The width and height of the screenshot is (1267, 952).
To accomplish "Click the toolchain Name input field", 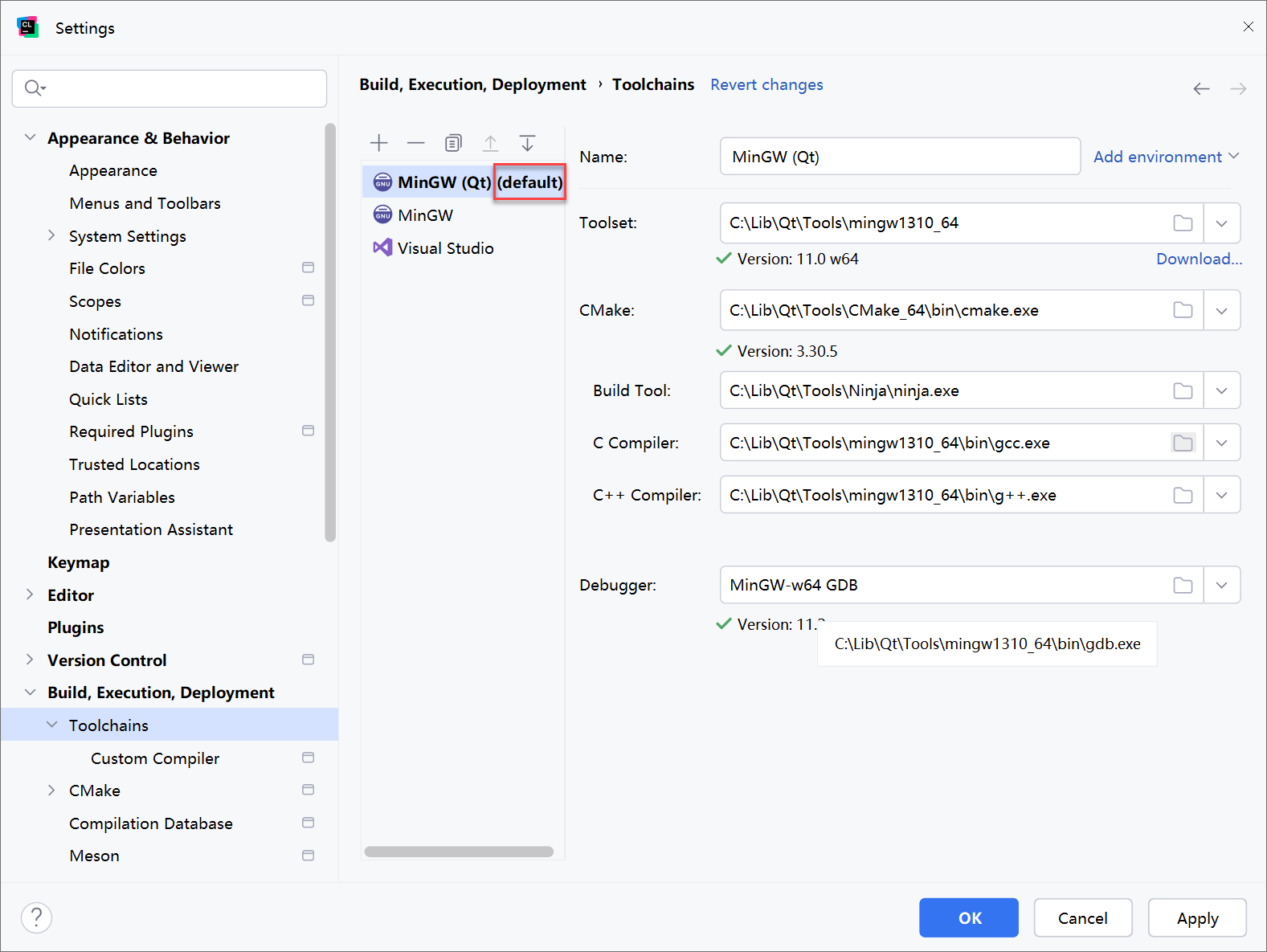I will (900, 157).
